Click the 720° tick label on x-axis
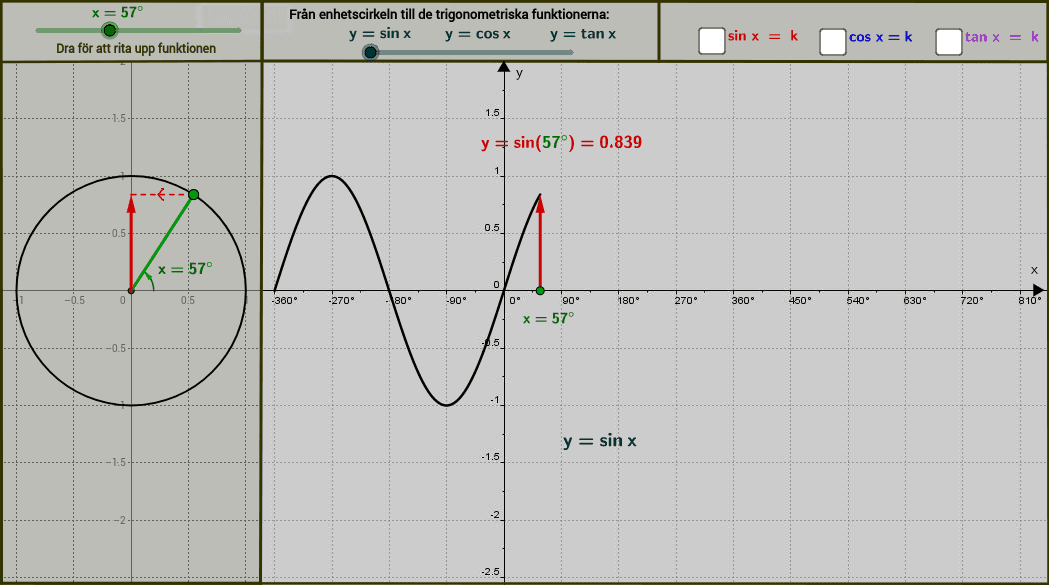Viewport: 1051px width, 587px height. [972, 301]
